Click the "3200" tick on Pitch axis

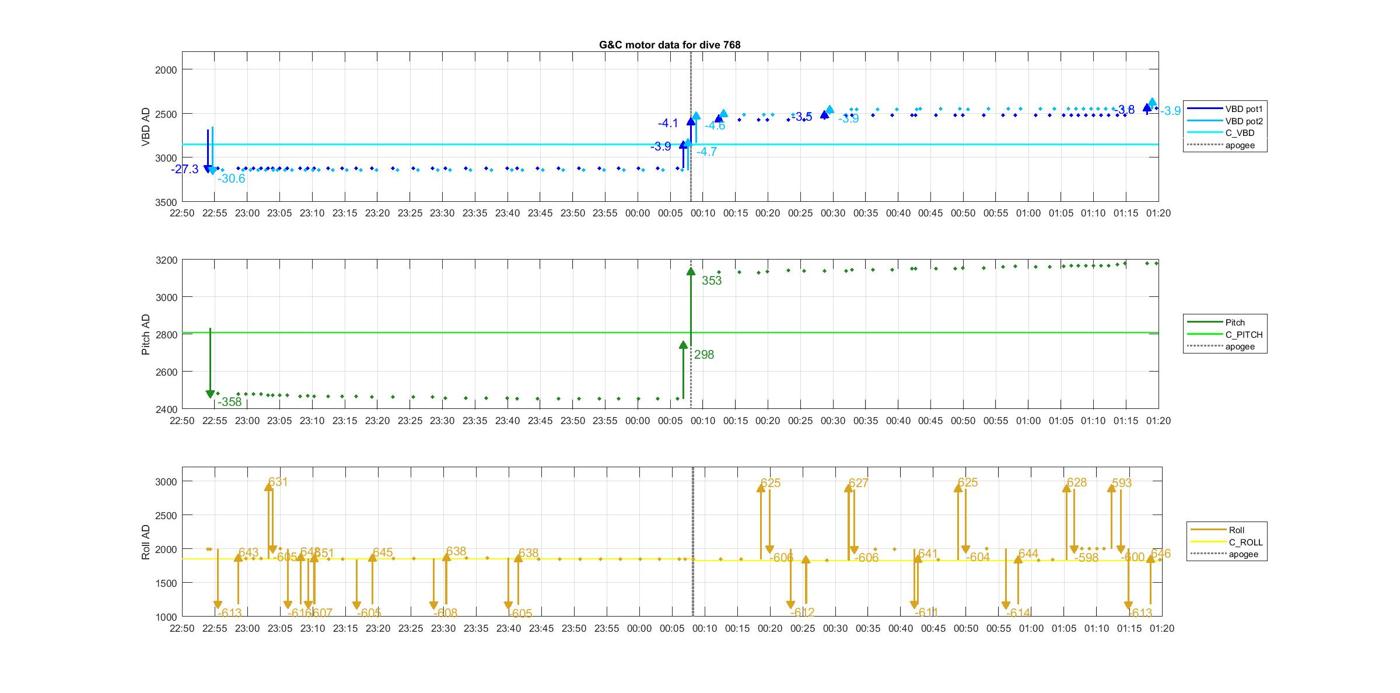(x=166, y=260)
